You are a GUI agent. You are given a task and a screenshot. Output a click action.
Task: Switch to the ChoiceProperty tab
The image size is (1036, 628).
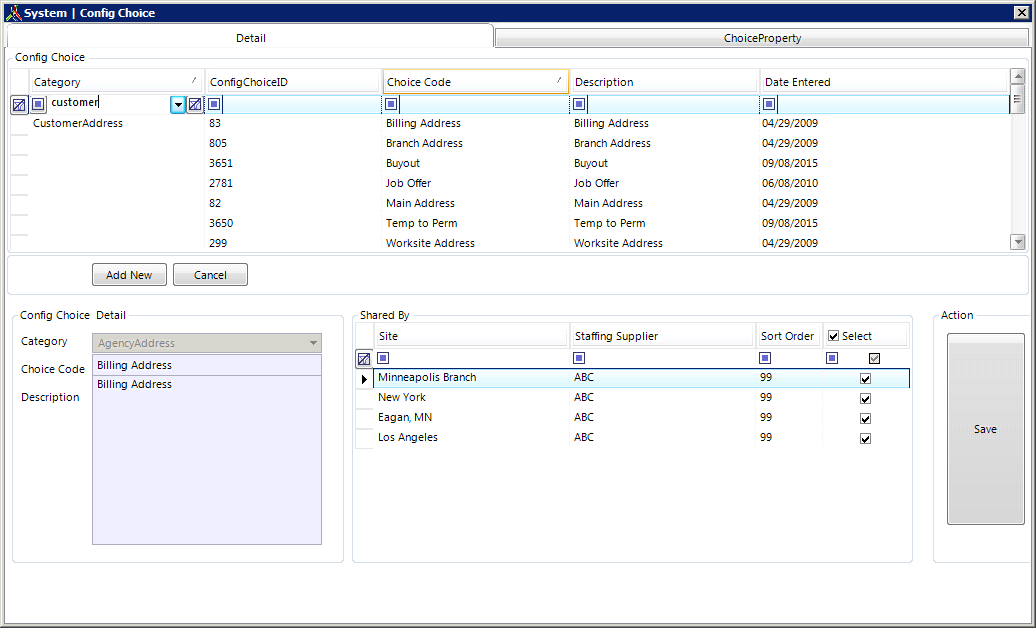762,38
